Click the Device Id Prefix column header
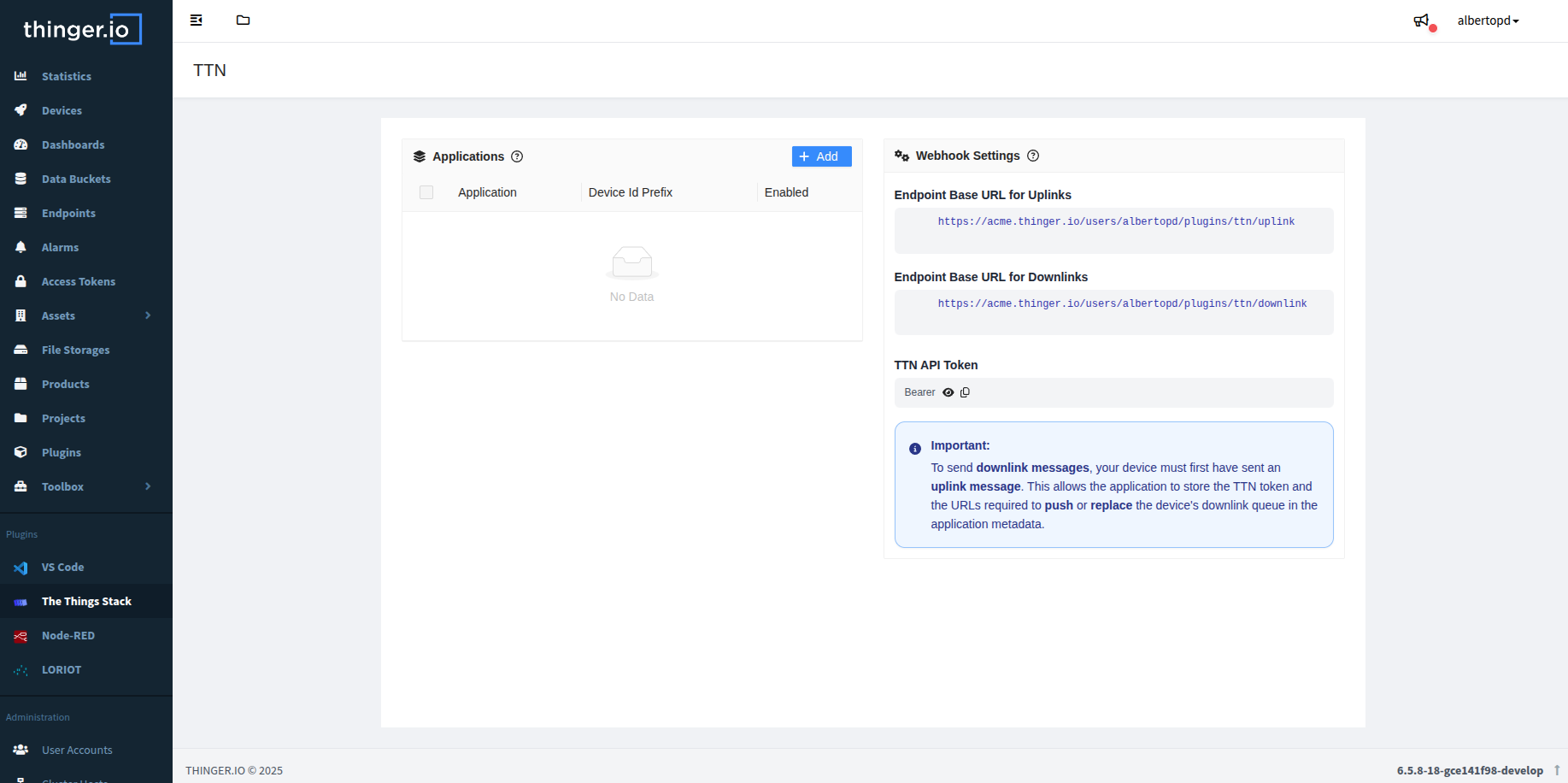This screenshot has width=1568, height=783. [631, 192]
